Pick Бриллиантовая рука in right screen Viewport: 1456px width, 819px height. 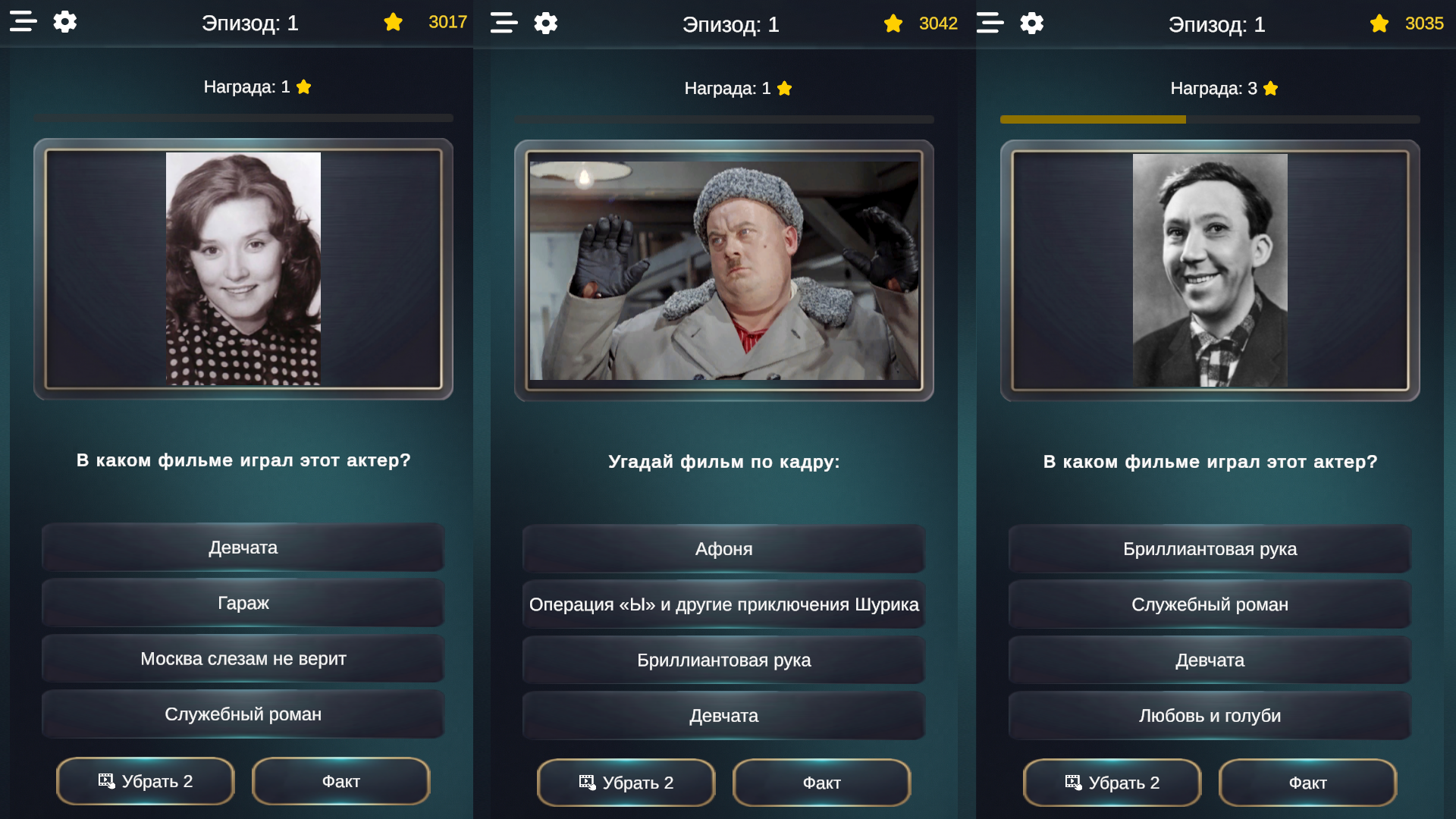(x=1210, y=549)
